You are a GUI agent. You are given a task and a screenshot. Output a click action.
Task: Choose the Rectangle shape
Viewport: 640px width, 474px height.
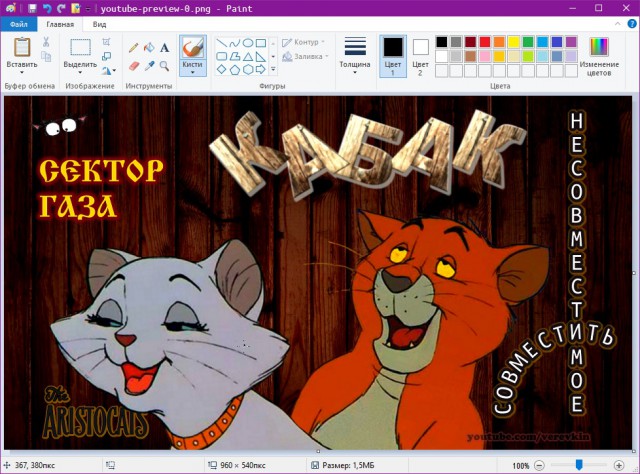coord(261,43)
